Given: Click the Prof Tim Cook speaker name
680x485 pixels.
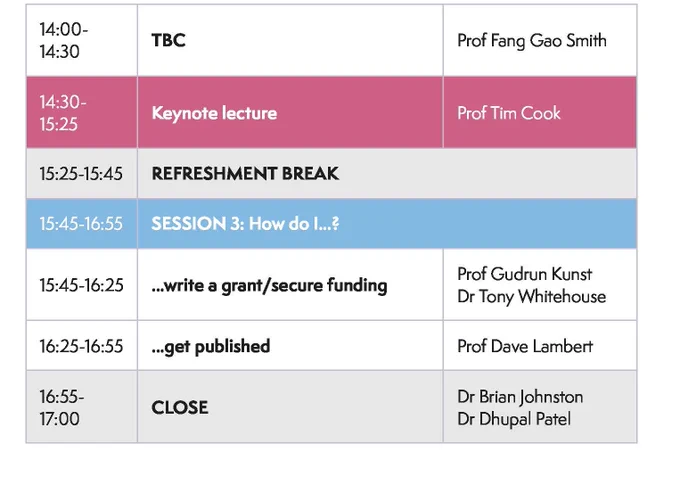Looking at the screenshot, I should coord(509,113).
